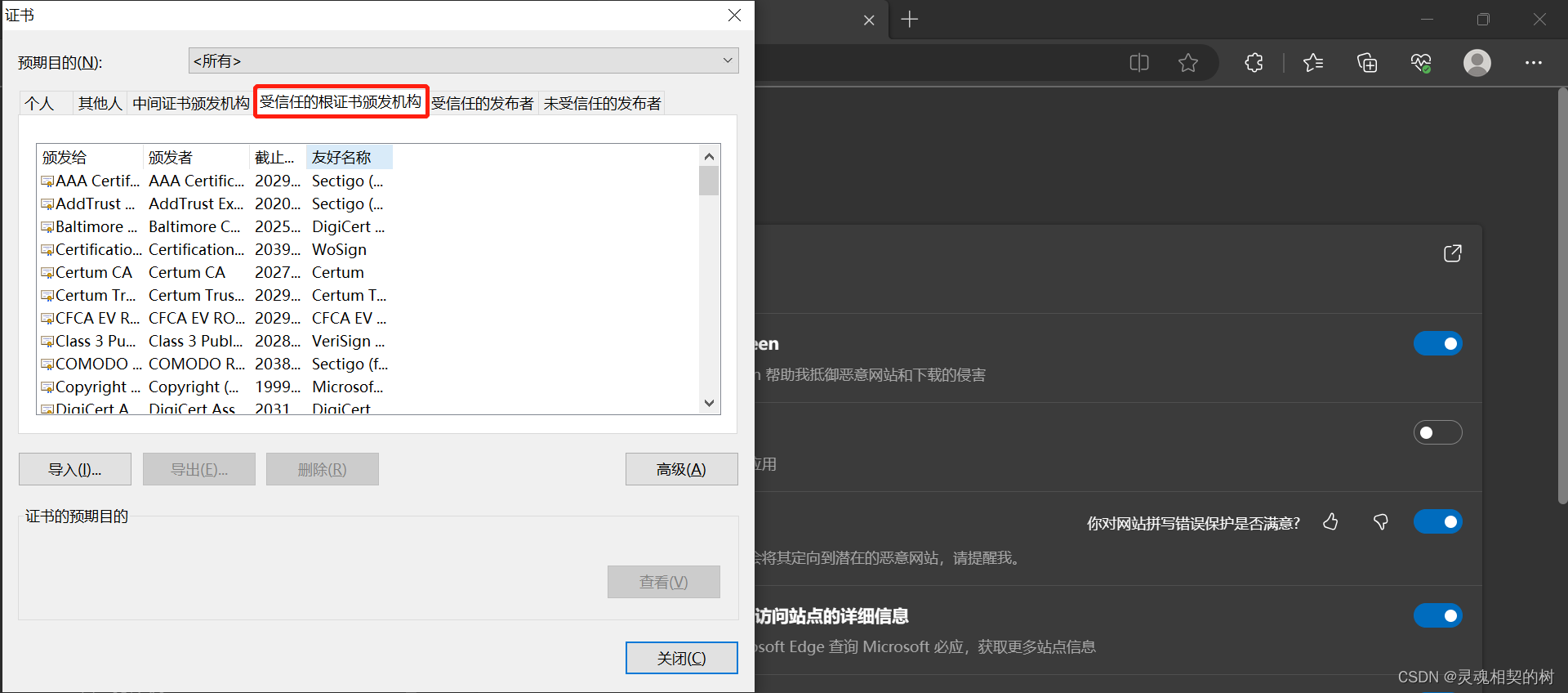Click certificate list scrollbar thumb
This screenshot has width=1568, height=693.
coord(709,181)
